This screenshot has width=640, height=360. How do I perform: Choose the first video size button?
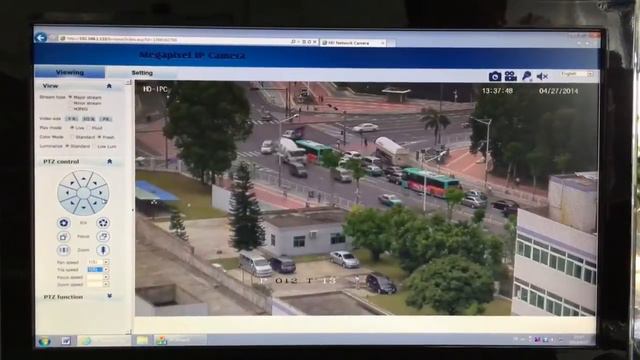tap(72, 119)
